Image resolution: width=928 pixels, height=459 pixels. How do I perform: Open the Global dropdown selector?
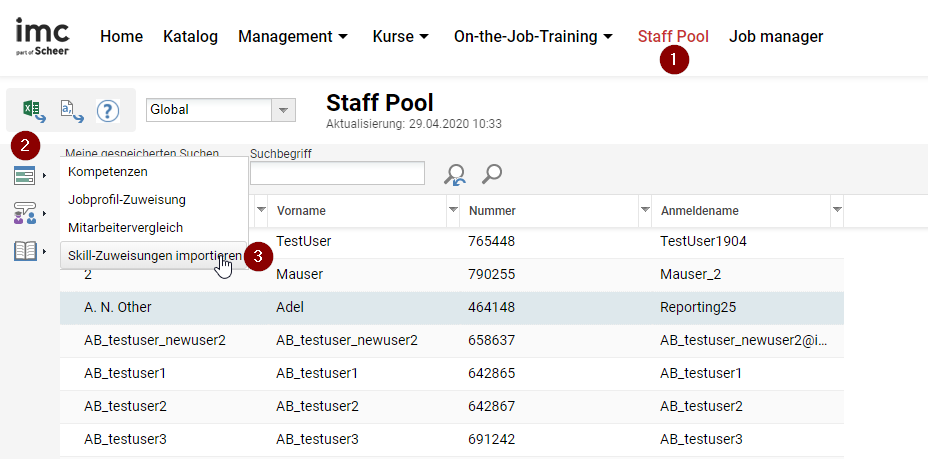pos(284,110)
